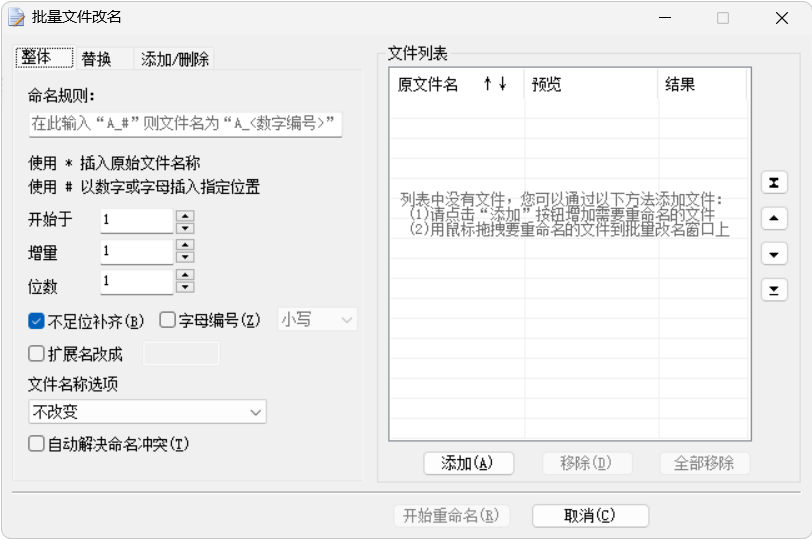Click the 开始重命名(R) button
The height and width of the screenshot is (539, 812).
pyautogui.click(x=452, y=516)
